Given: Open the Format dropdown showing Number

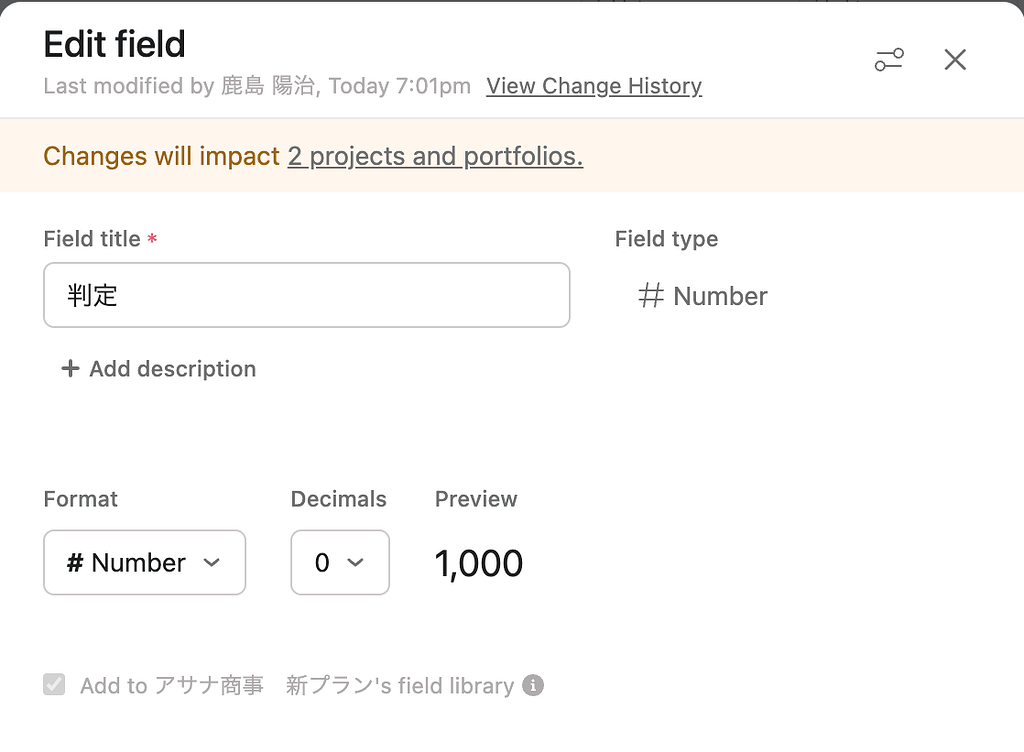Looking at the screenshot, I should [144, 562].
